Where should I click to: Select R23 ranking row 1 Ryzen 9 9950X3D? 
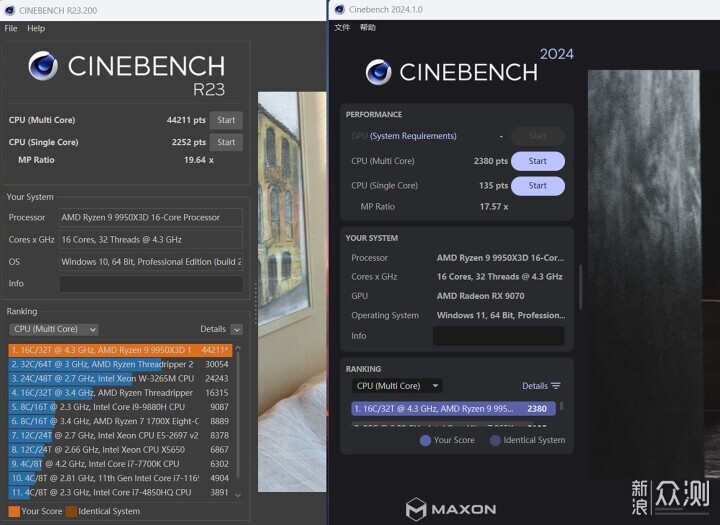click(120, 350)
